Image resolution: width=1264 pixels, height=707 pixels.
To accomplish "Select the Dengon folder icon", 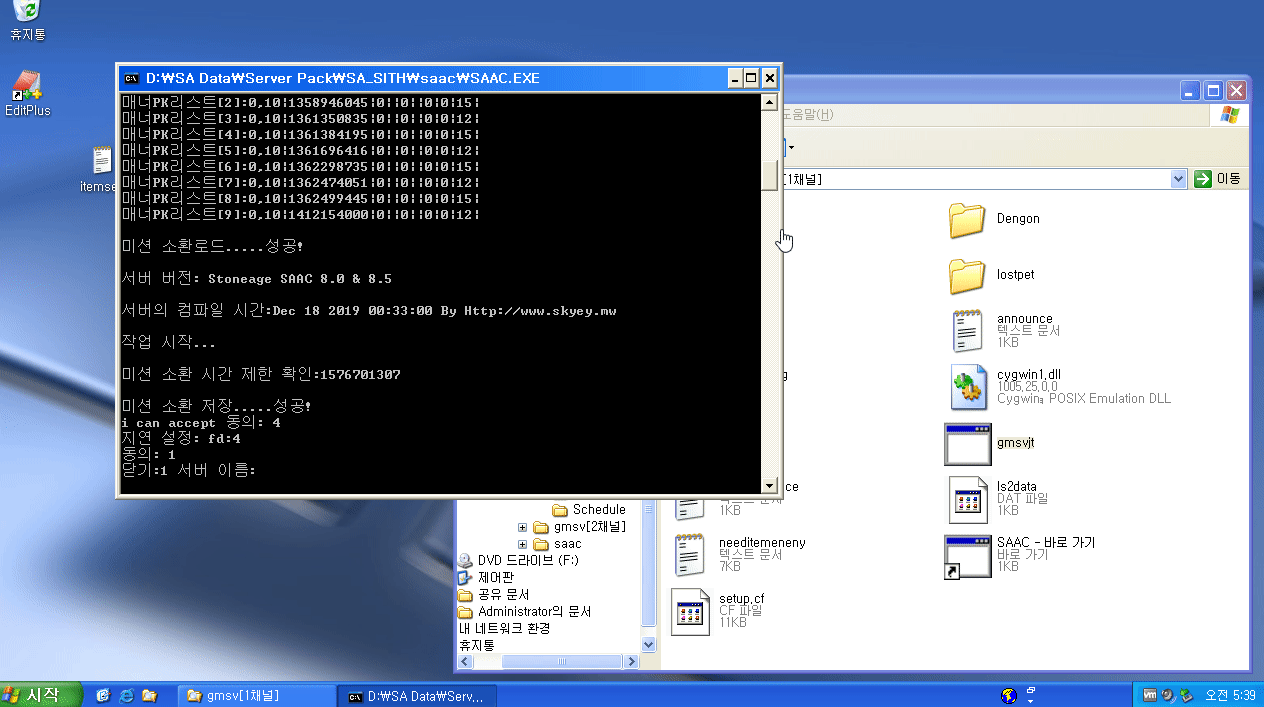I will click(x=967, y=219).
